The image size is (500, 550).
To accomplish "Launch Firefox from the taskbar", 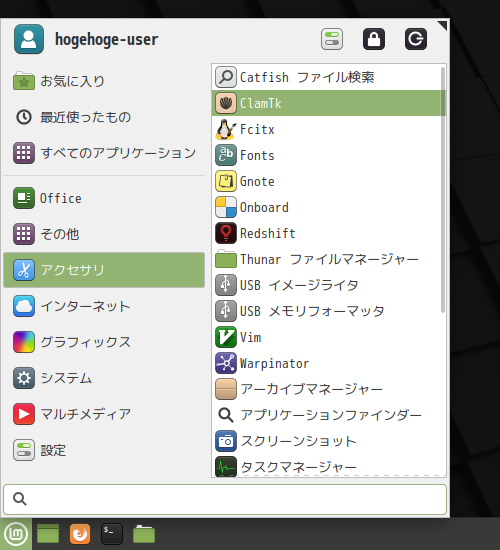I will point(80,534).
